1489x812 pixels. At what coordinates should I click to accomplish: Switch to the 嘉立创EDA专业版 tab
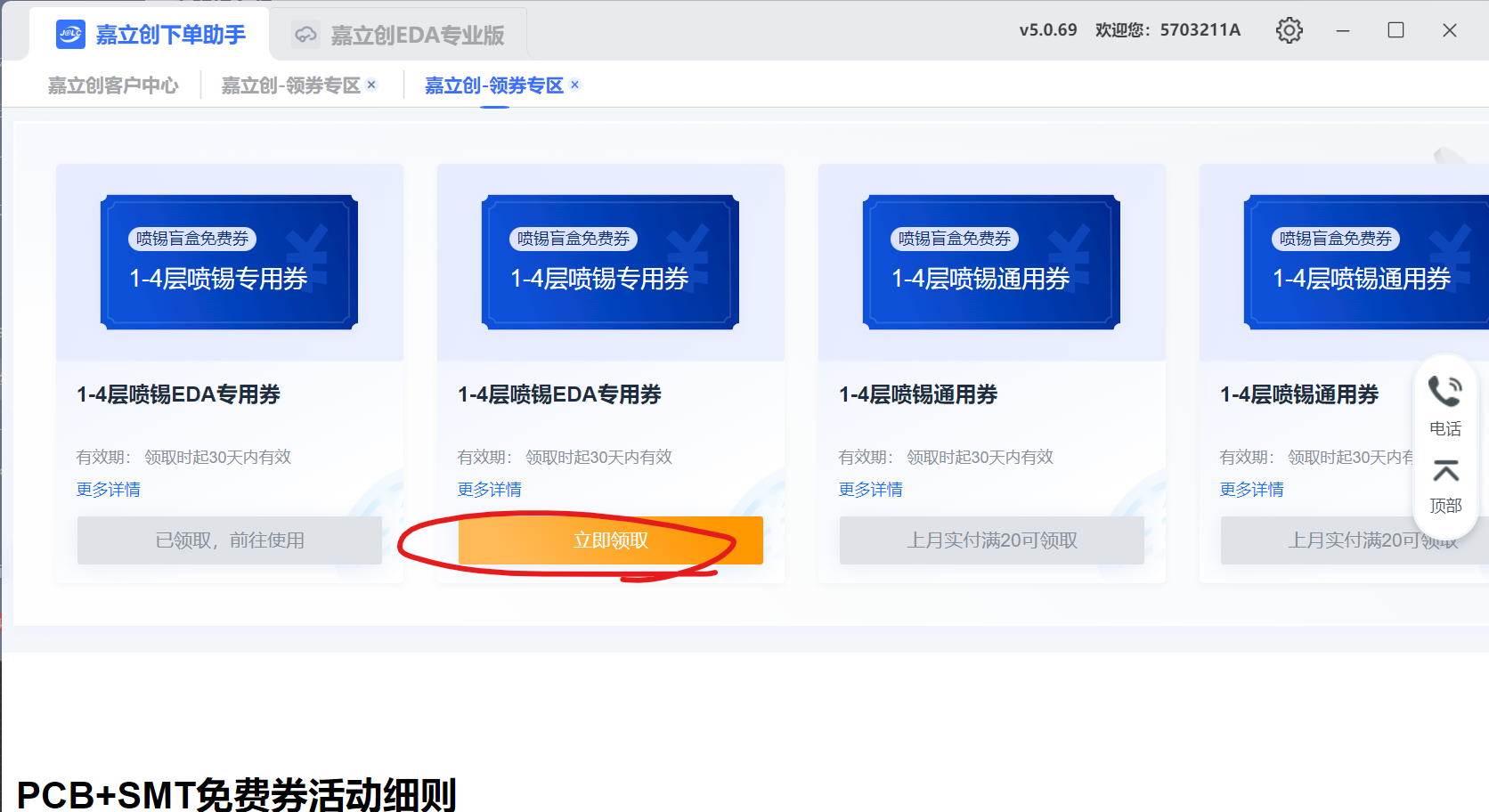398,35
